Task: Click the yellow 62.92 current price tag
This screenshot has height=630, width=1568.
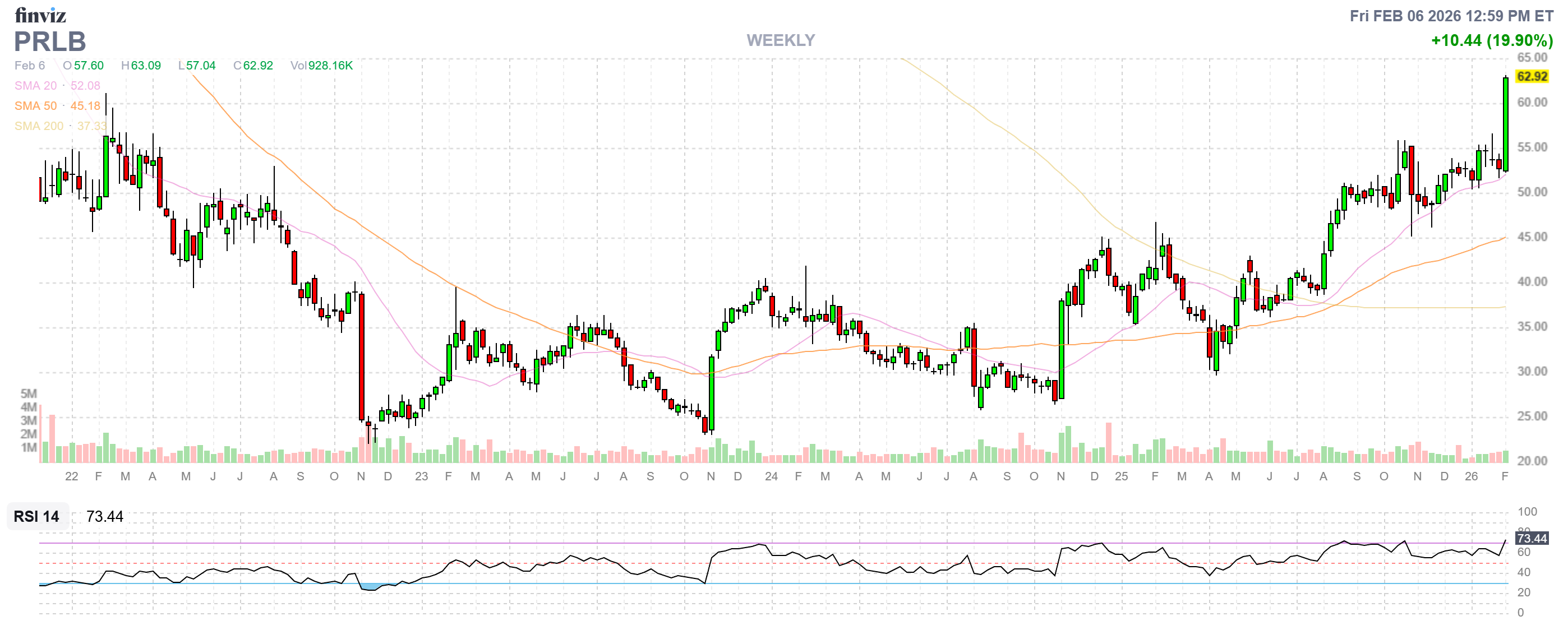Action: tap(1532, 77)
